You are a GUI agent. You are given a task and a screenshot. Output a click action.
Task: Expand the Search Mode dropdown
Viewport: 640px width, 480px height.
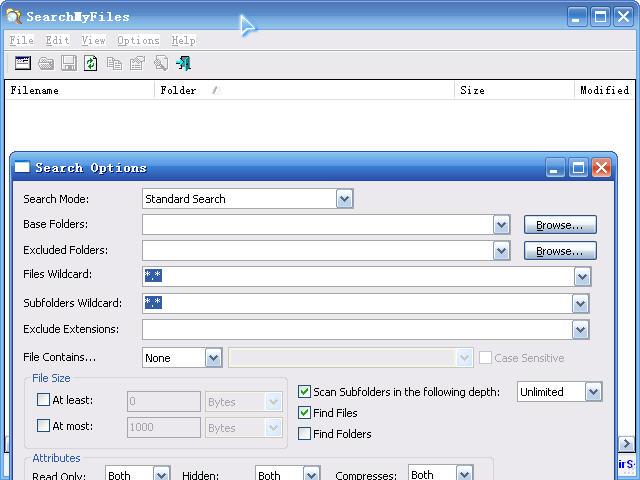pyautogui.click(x=344, y=199)
